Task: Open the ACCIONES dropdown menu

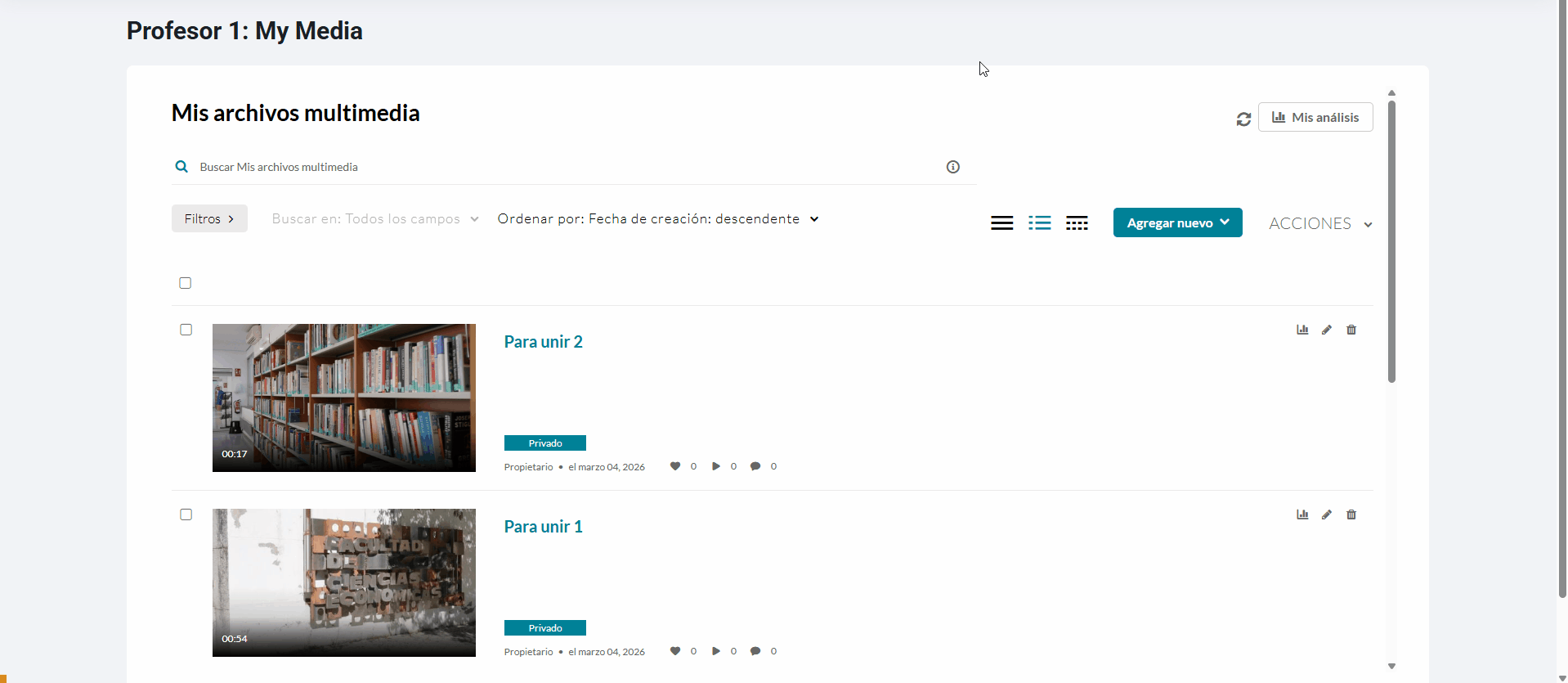Action: [x=1319, y=223]
